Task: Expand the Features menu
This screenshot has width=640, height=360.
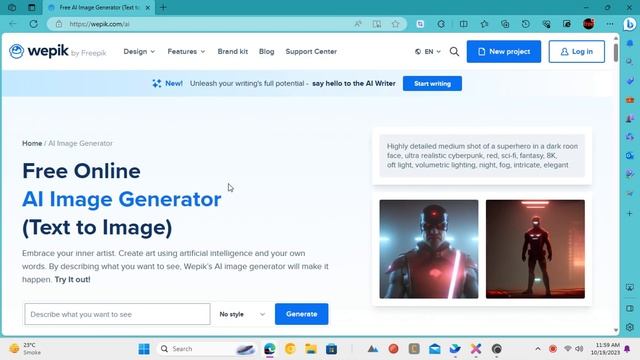Action: click(x=186, y=51)
